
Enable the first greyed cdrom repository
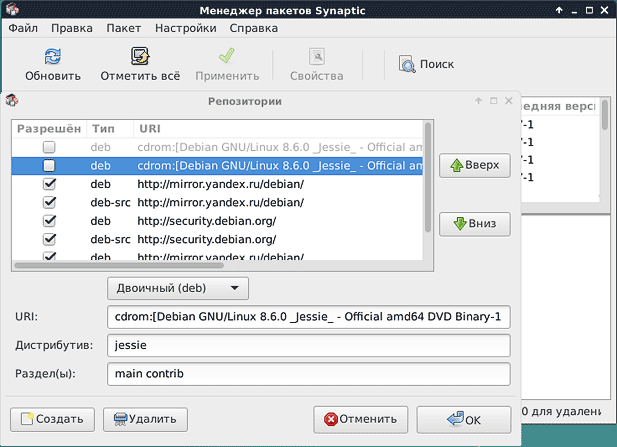click(49, 147)
